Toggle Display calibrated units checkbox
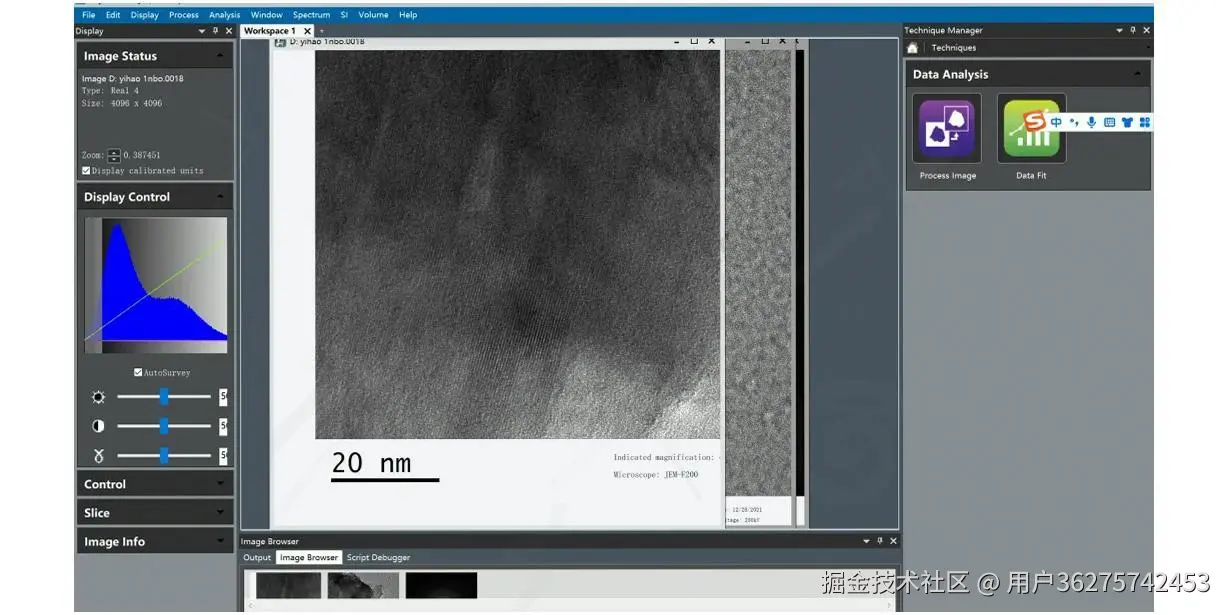Viewport: 1229px width, 615px height. click(x=86, y=171)
